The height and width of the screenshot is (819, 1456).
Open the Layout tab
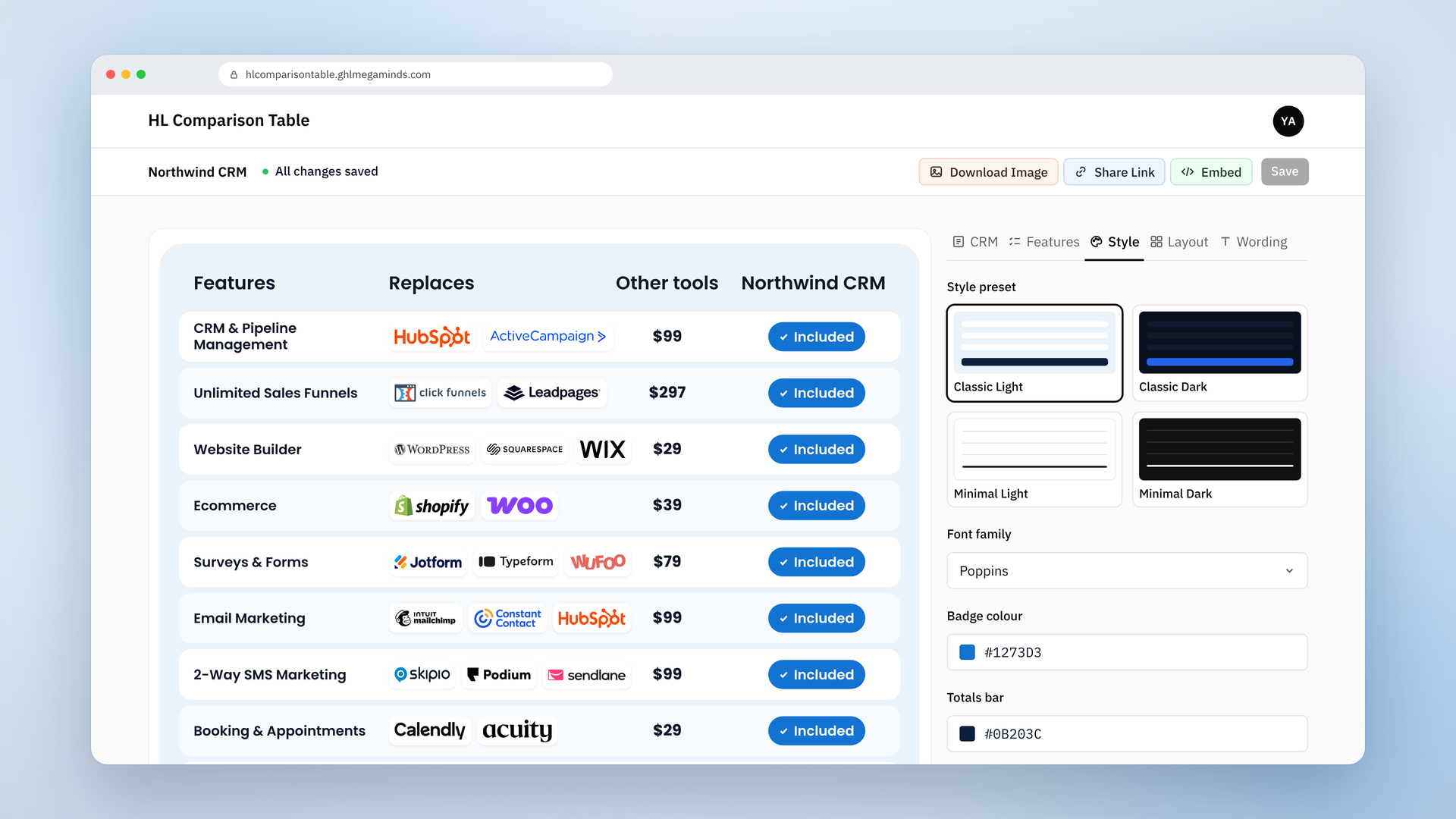[1179, 242]
